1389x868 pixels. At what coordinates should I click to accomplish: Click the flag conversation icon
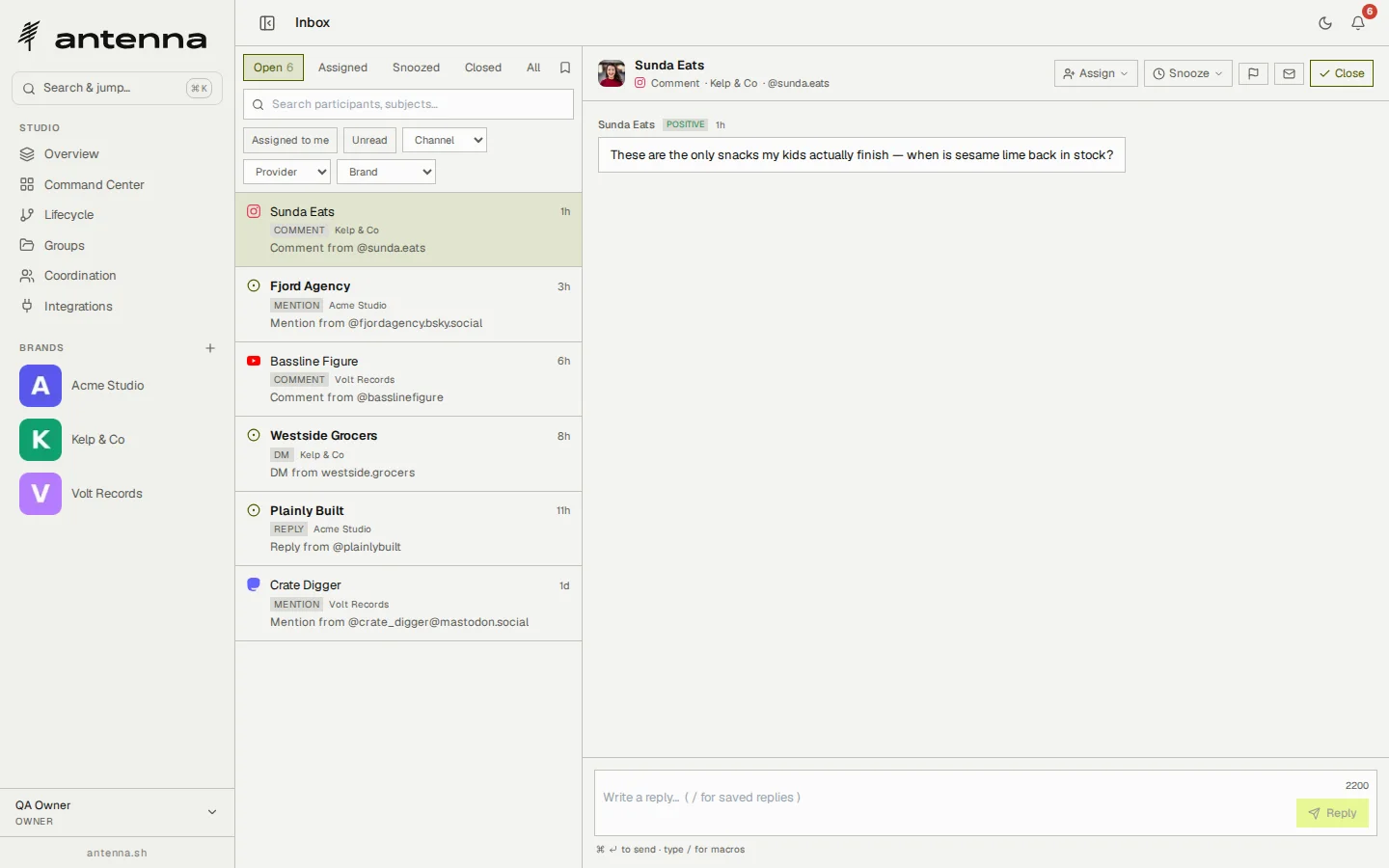(x=1253, y=73)
